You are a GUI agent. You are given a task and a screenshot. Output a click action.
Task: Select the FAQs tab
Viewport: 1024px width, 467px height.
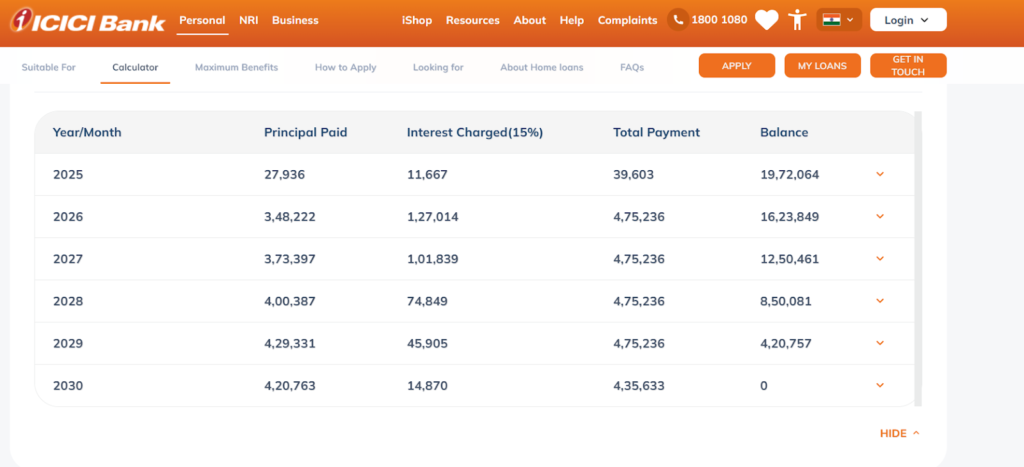point(632,67)
